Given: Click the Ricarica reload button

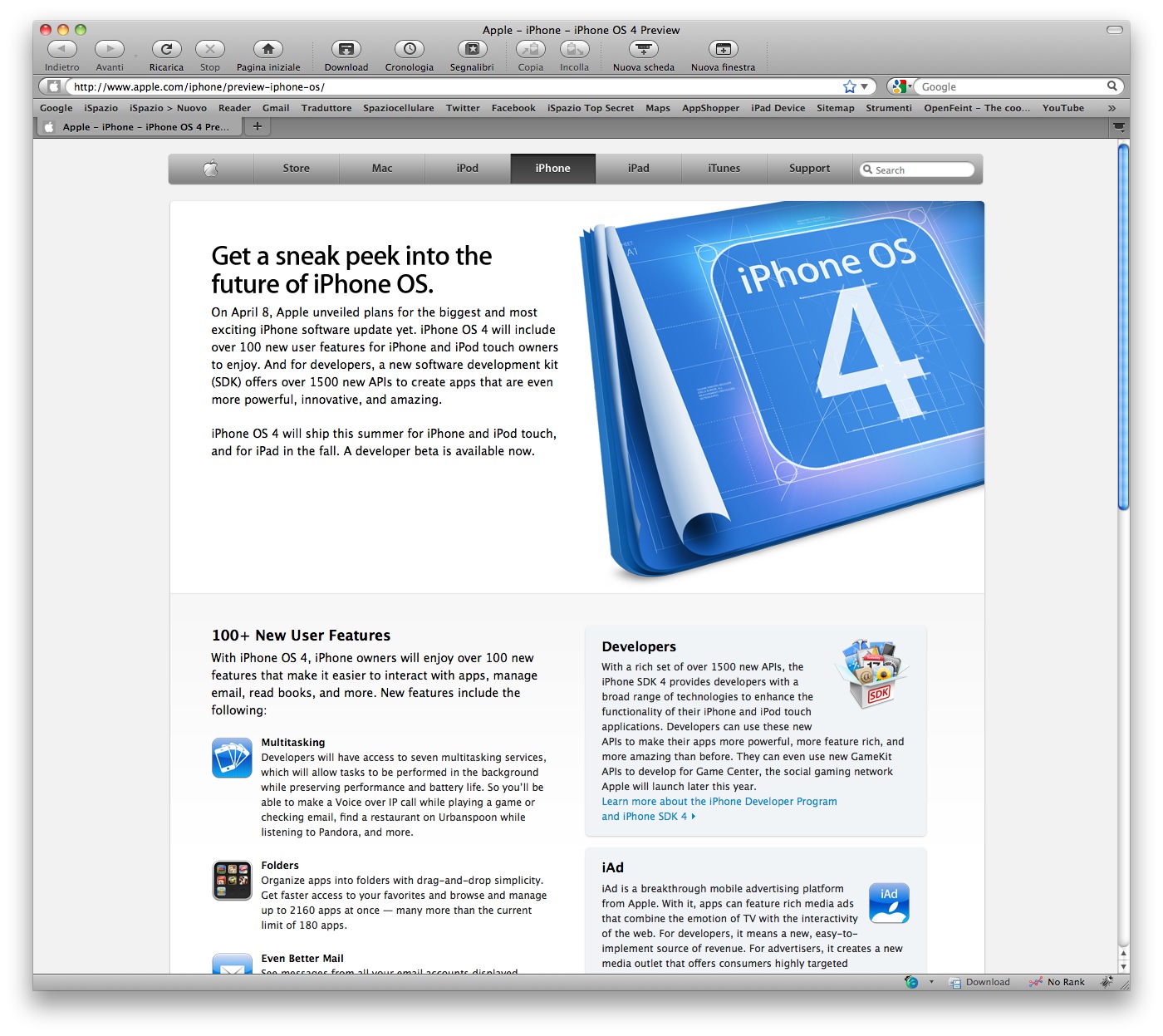Looking at the screenshot, I should [166, 50].
